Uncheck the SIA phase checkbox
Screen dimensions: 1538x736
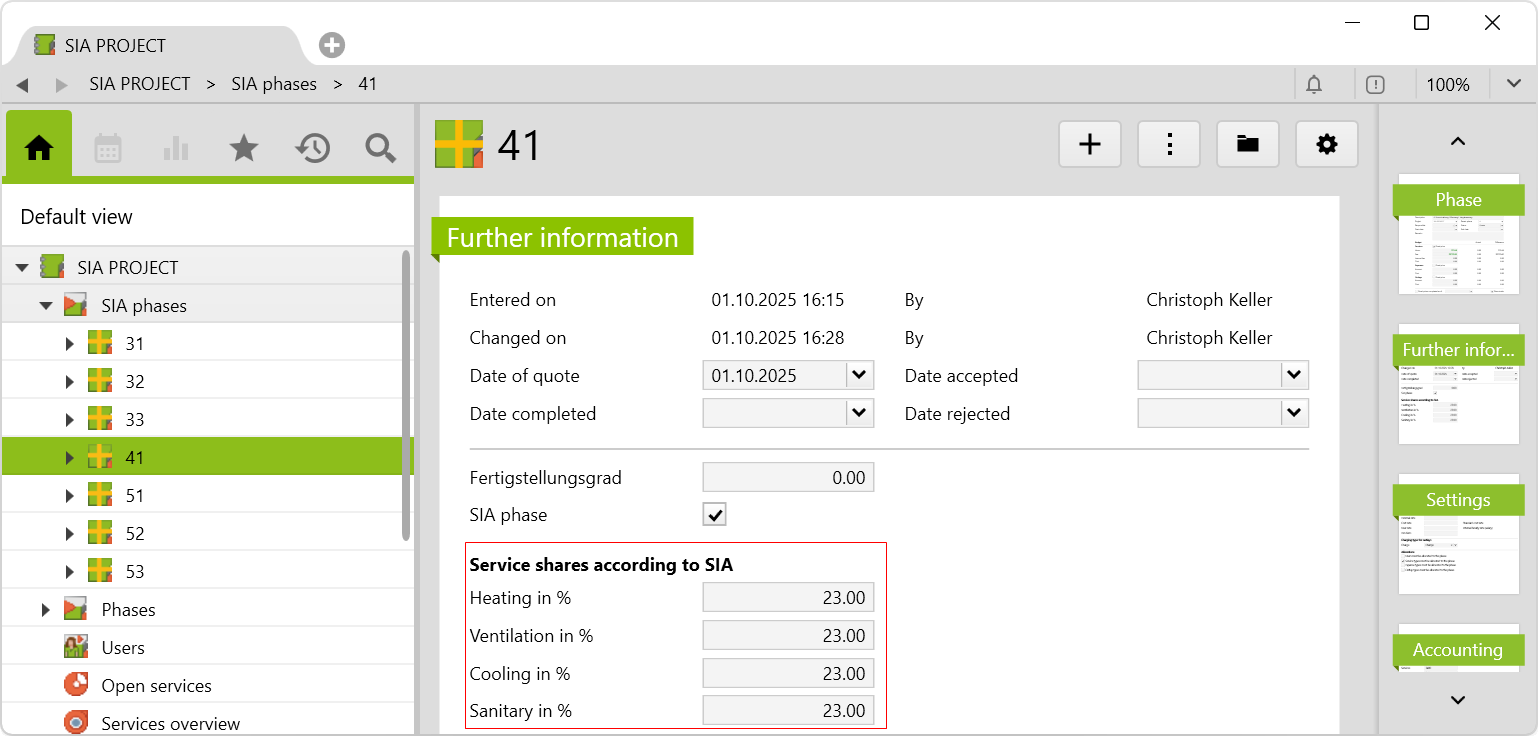(714, 515)
